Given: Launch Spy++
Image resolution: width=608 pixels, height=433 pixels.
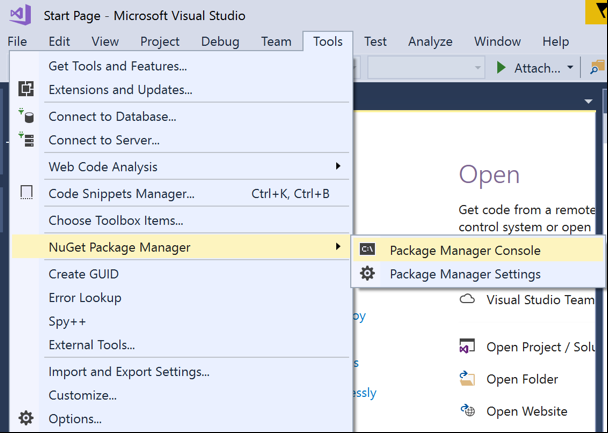Looking at the screenshot, I should [181, 321].
